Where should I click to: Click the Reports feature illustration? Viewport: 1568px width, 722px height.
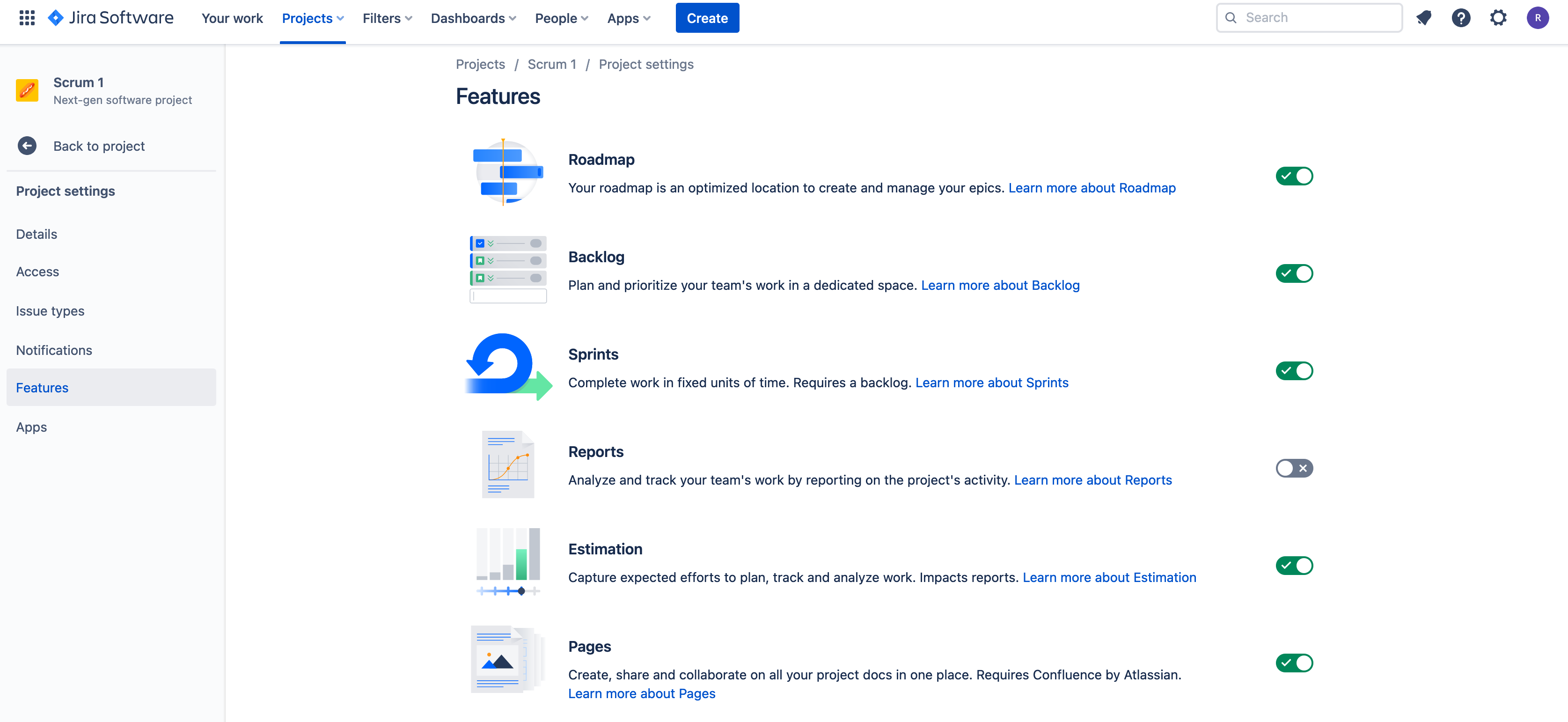[508, 464]
